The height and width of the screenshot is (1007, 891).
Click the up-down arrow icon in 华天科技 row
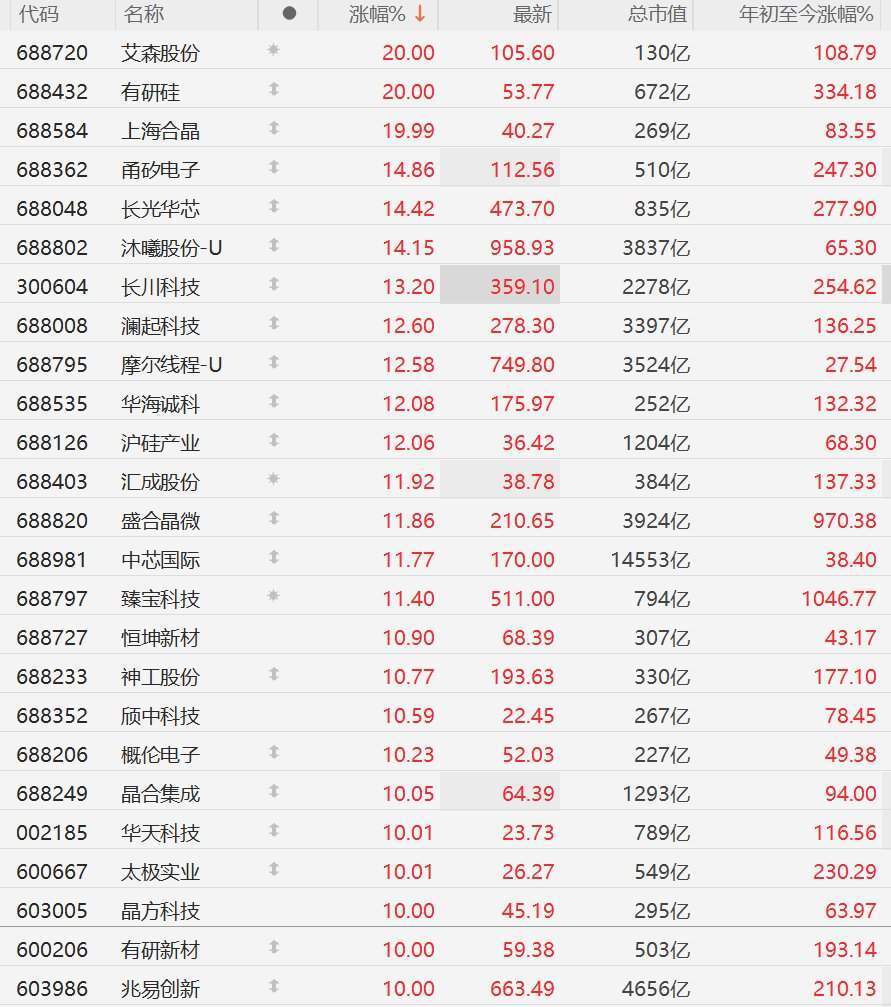pyautogui.click(x=274, y=830)
